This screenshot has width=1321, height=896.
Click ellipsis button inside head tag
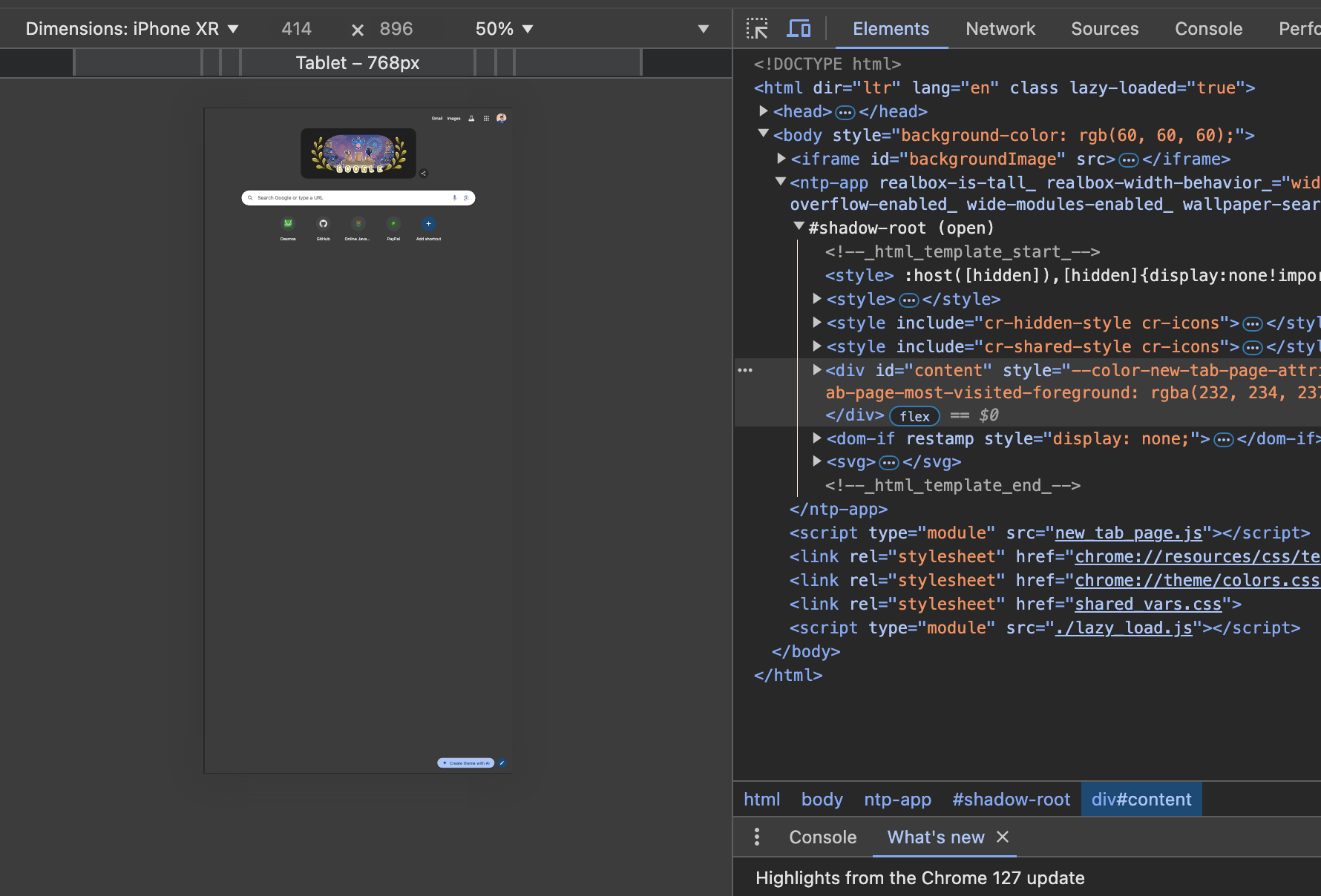[x=845, y=113]
